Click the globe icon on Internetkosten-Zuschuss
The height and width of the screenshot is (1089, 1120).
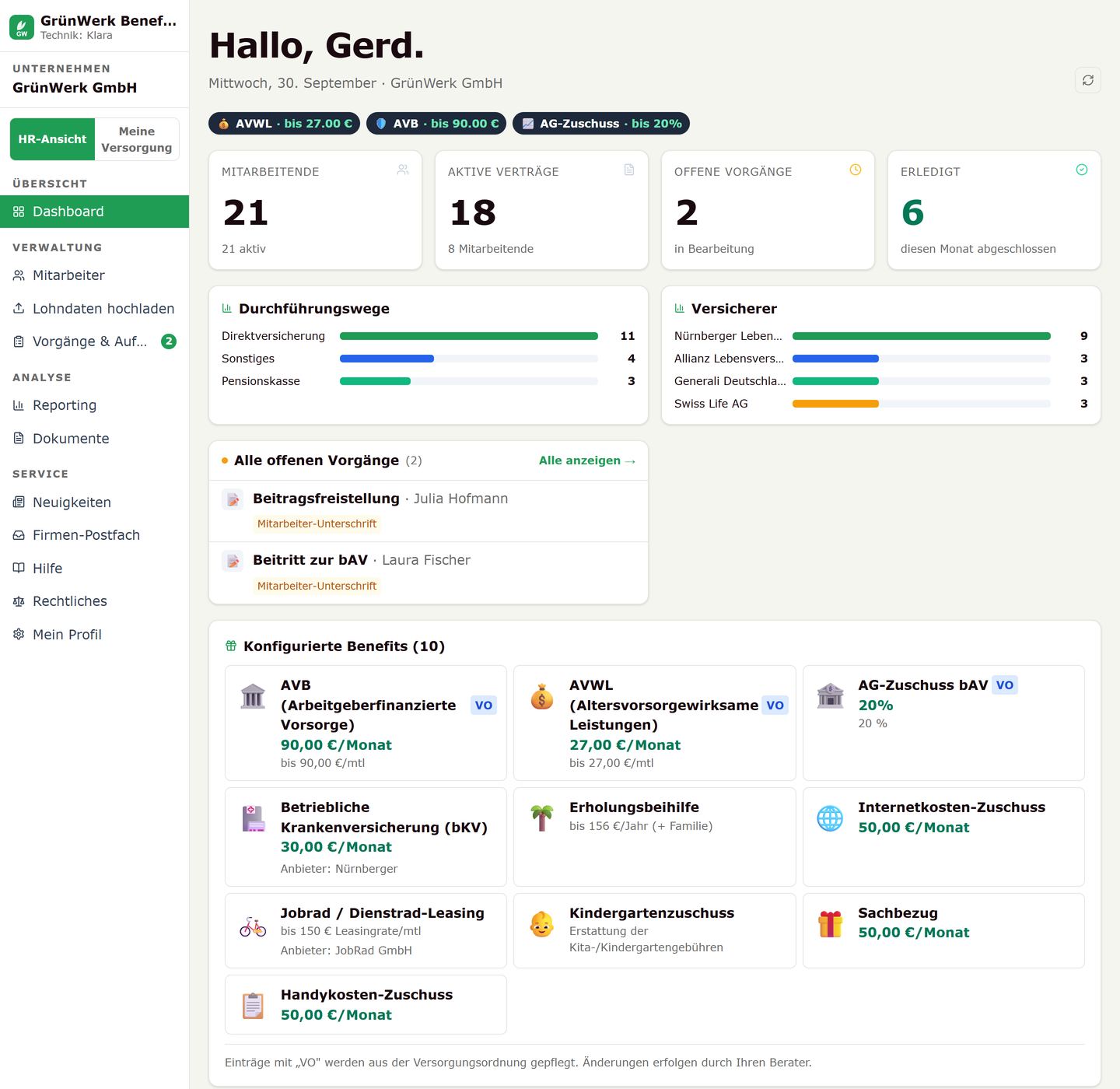pos(831,818)
